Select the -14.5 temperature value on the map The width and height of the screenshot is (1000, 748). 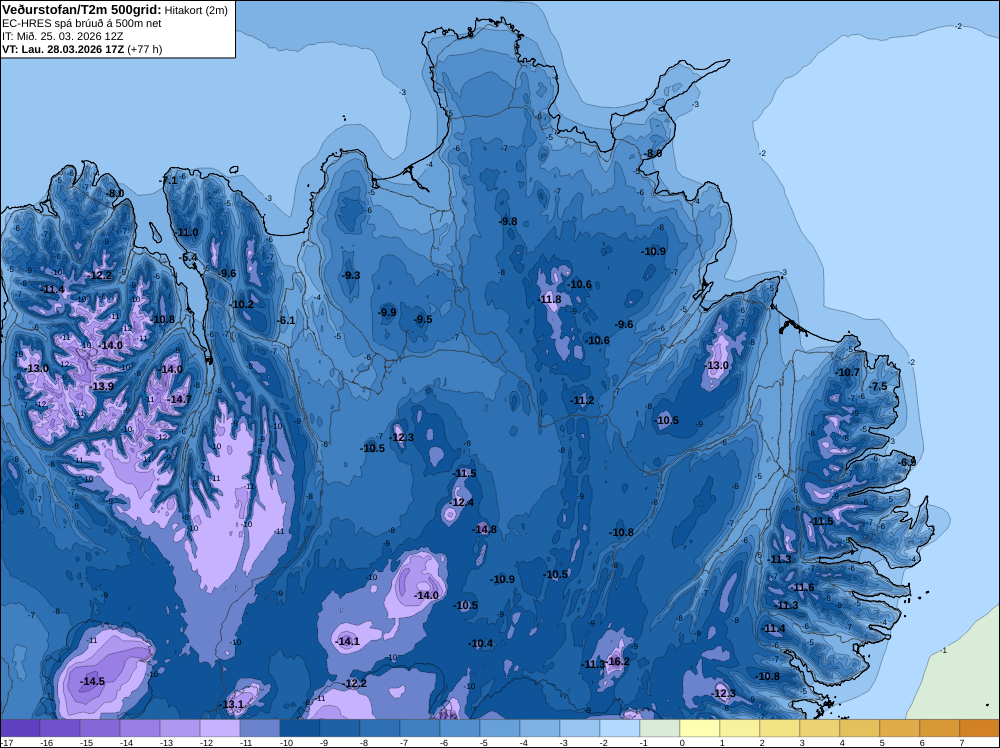92,681
